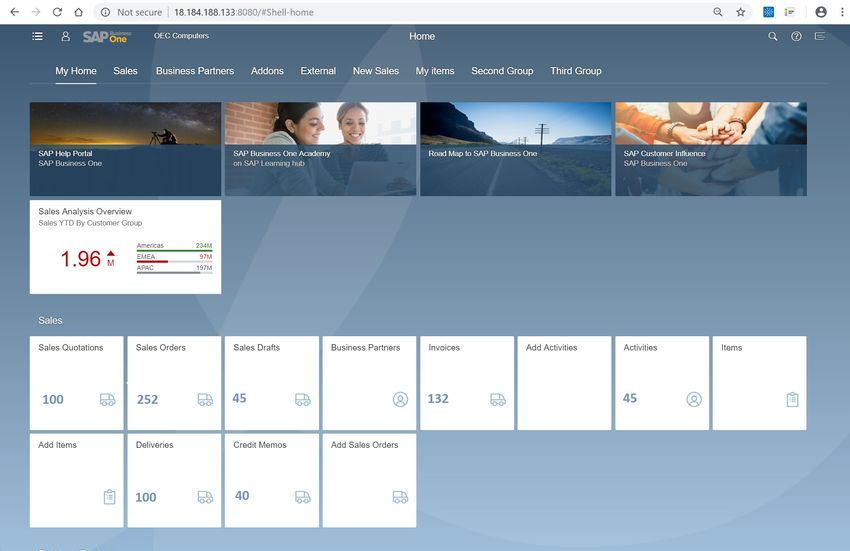Click Not secure site info indicator
The width and height of the screenshot is (850, 551).
pos(131,12)
